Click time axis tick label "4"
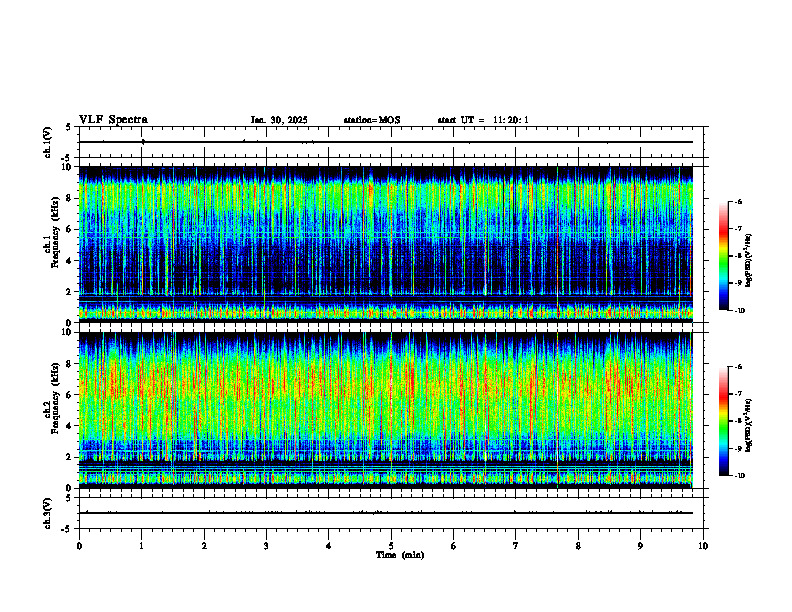The height and width of the screenshot is (612, 792). tap(329, 546)
